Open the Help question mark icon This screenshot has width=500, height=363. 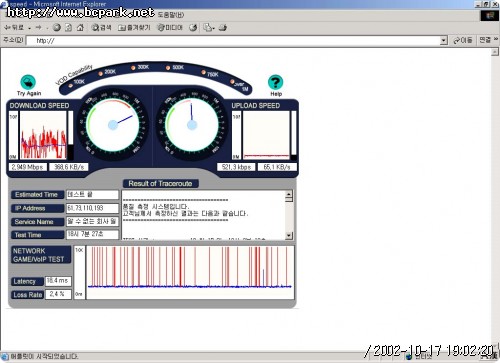click(x=275, y=82)
